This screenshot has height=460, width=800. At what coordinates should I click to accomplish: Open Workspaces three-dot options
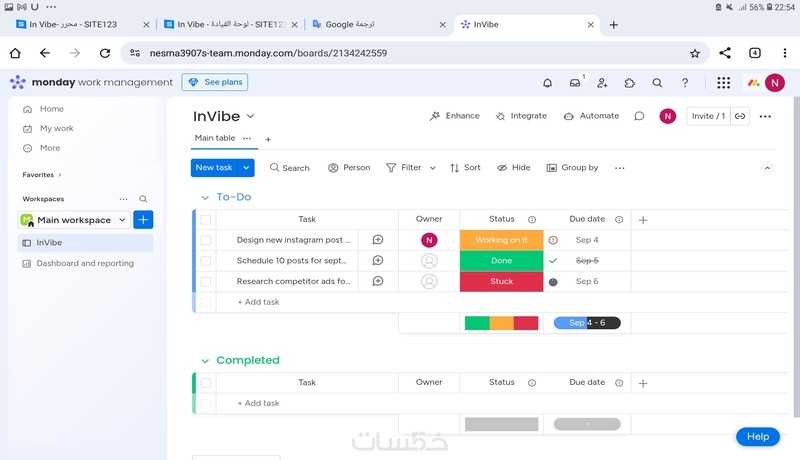[x=123, y=199]
